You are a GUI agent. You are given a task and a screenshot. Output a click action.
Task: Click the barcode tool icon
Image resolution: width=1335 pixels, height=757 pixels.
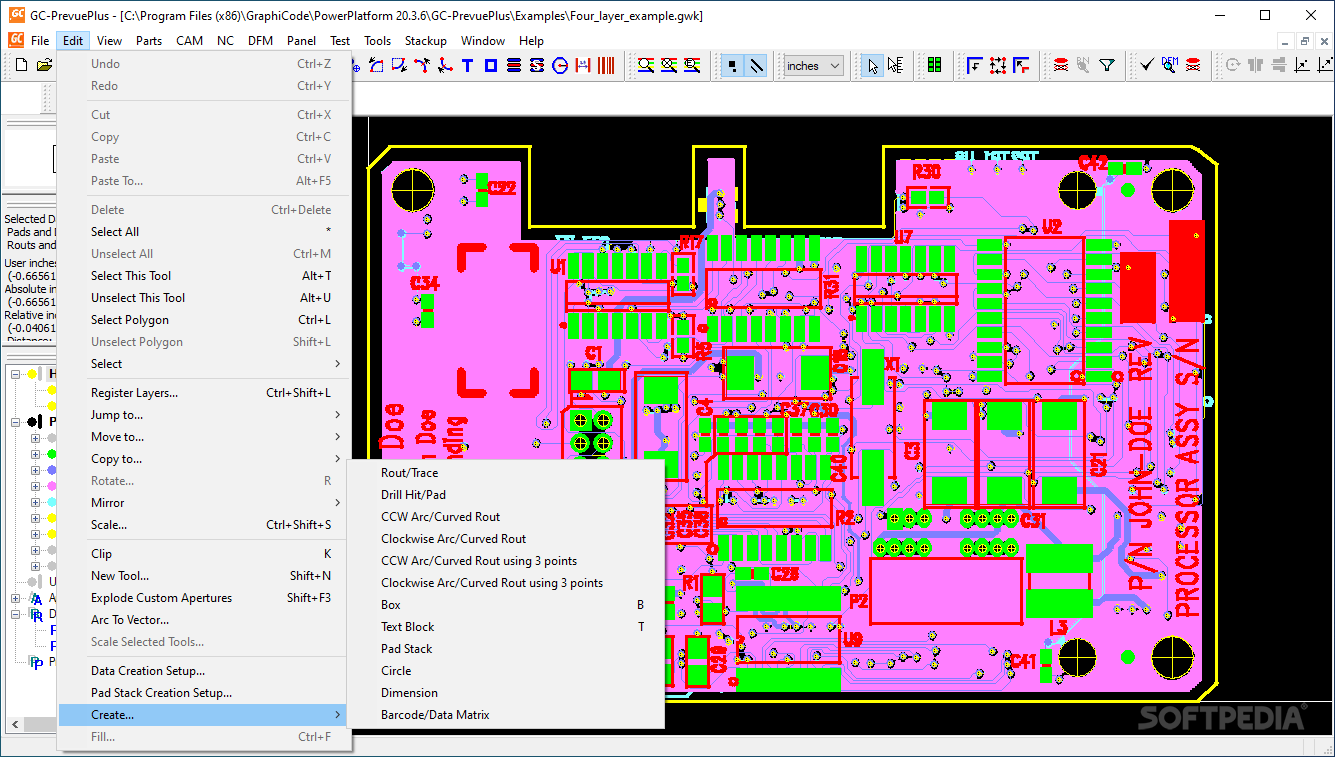[606, 65]
